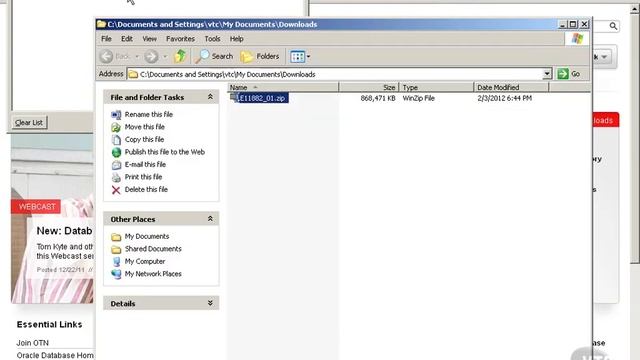Open the View menu
Screen dimensions: 640x360
point(149,39)
